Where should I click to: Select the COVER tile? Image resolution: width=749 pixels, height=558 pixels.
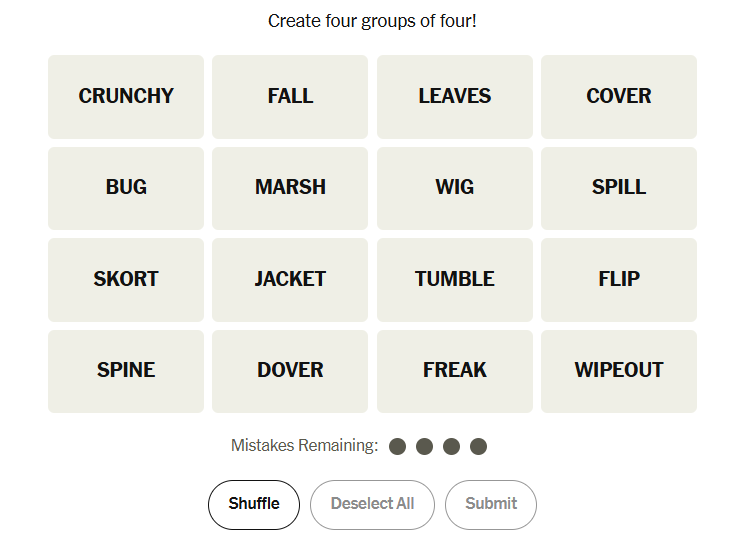point(619,96)
